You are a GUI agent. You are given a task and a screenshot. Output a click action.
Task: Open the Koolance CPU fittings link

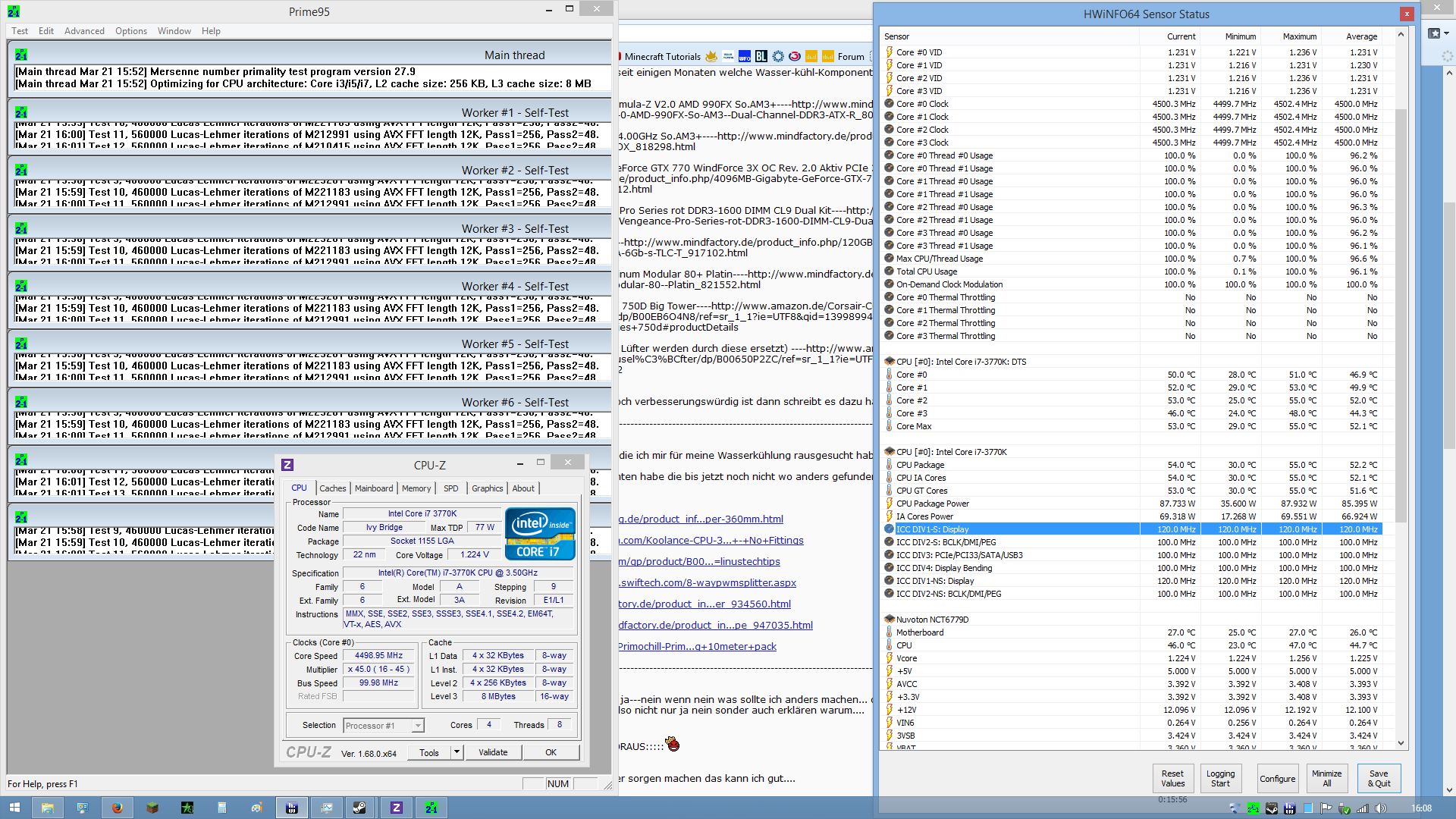click(711, 541)
